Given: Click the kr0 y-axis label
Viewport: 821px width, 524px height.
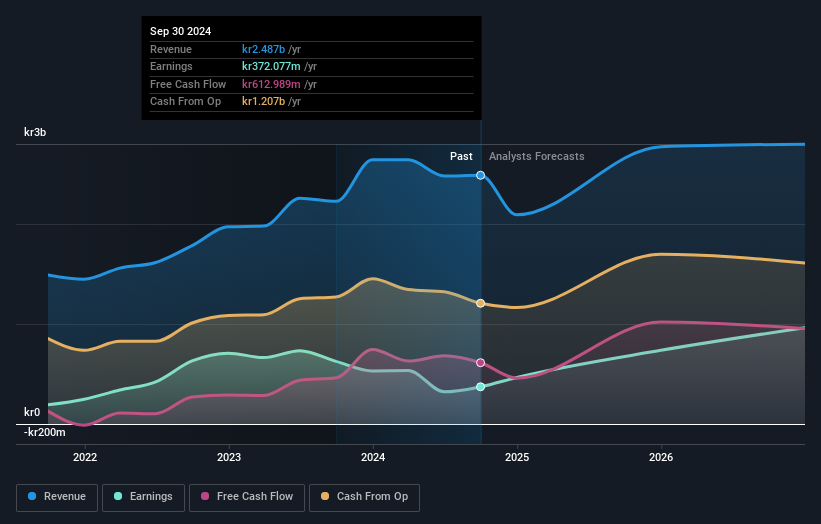Looking at the screenshot, I should point(32,412).
